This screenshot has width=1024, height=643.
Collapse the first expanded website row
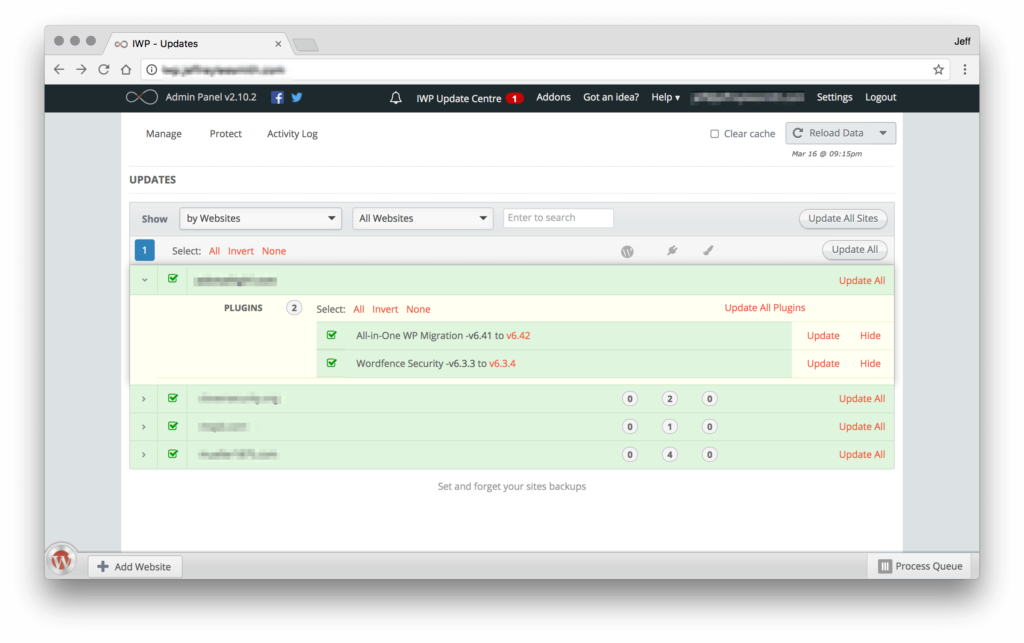point(145,280)
